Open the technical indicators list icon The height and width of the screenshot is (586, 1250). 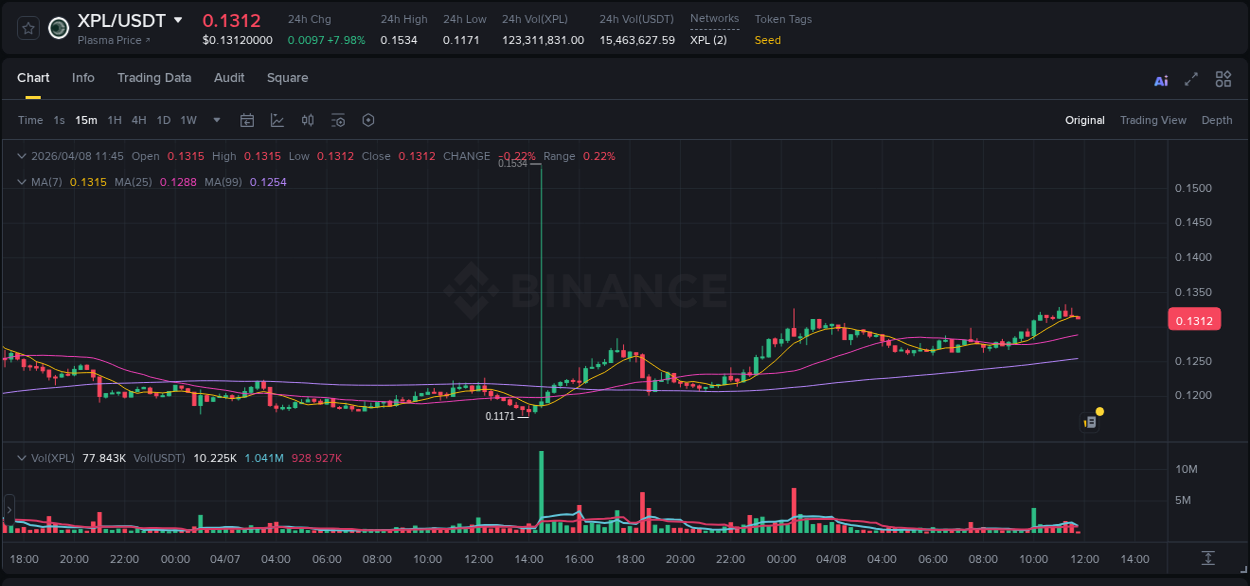pos(338,120)
